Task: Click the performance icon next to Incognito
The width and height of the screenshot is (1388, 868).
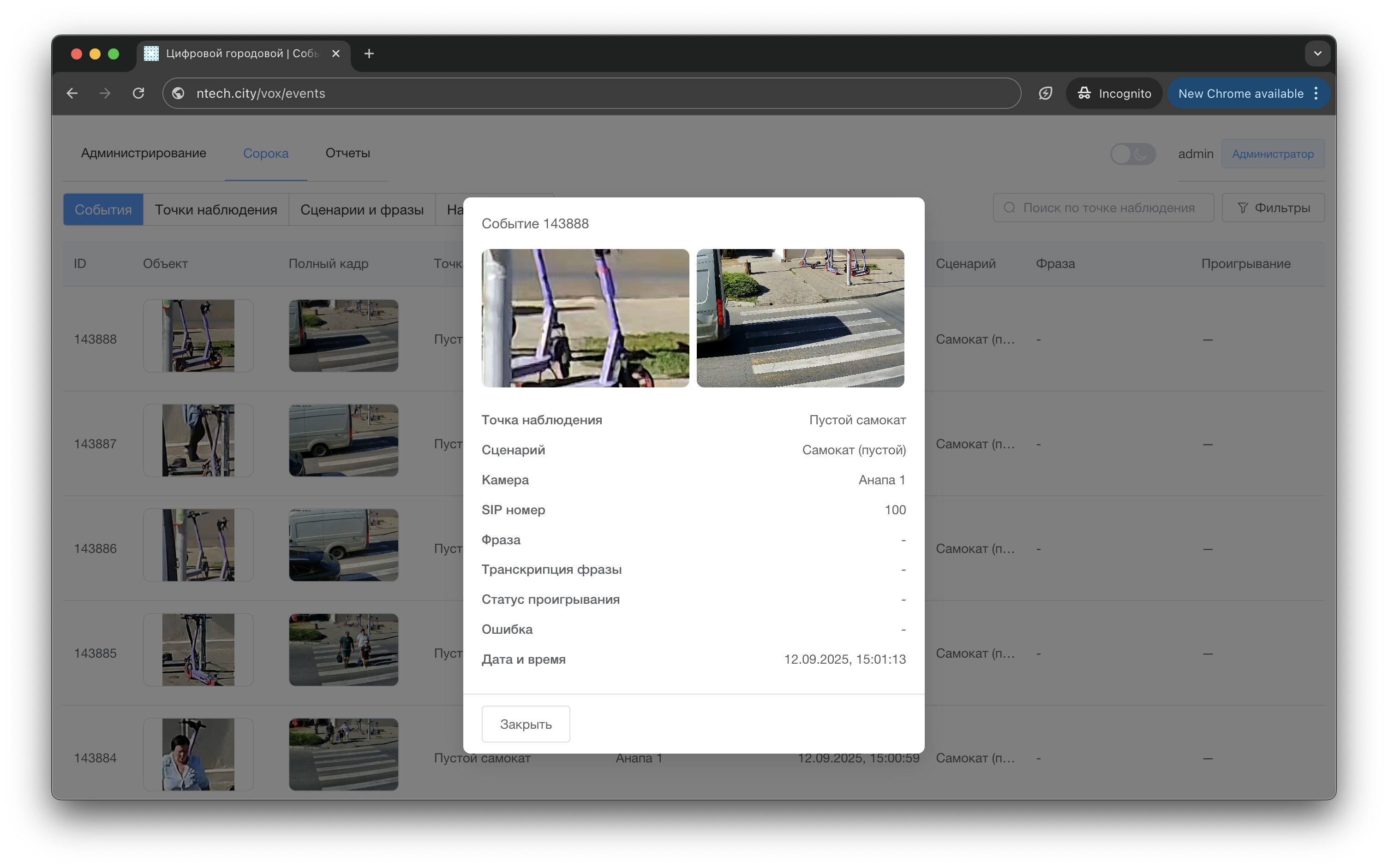Action: coord(1045,93)
